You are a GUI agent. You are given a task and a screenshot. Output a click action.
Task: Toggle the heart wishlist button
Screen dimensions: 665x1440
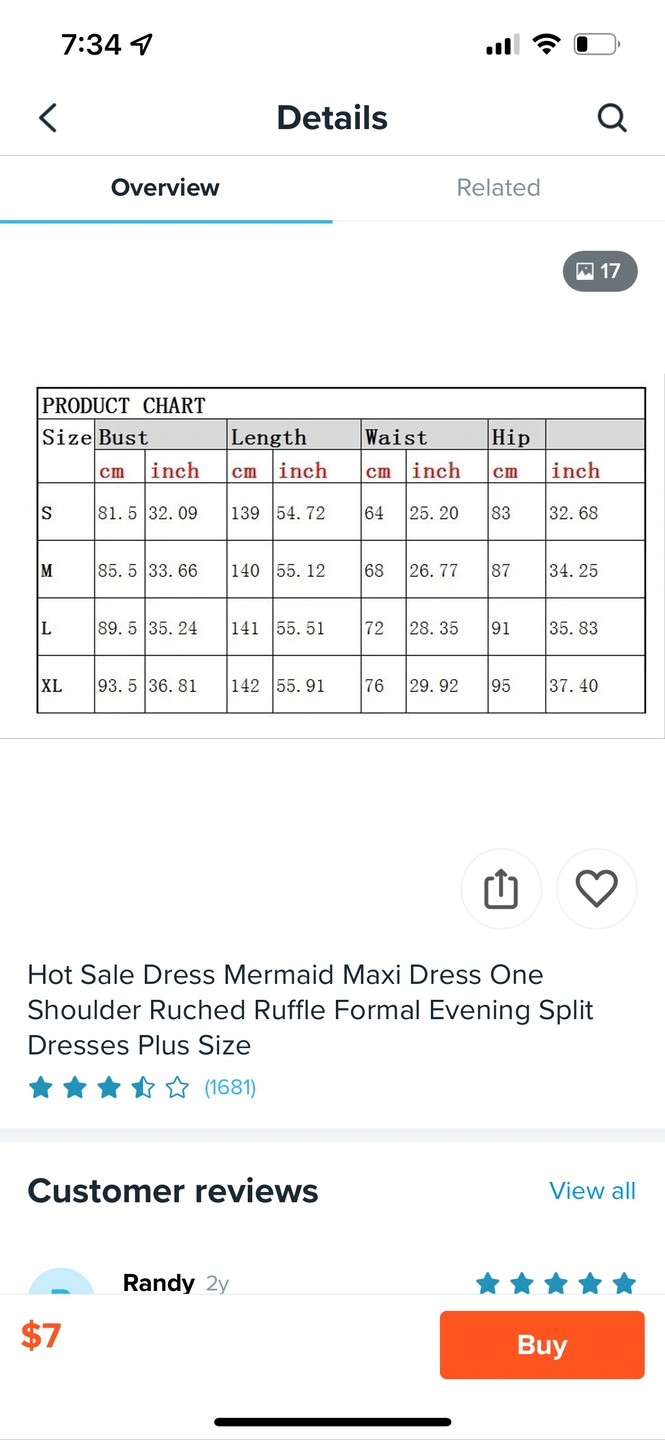(x=596, y=889)
